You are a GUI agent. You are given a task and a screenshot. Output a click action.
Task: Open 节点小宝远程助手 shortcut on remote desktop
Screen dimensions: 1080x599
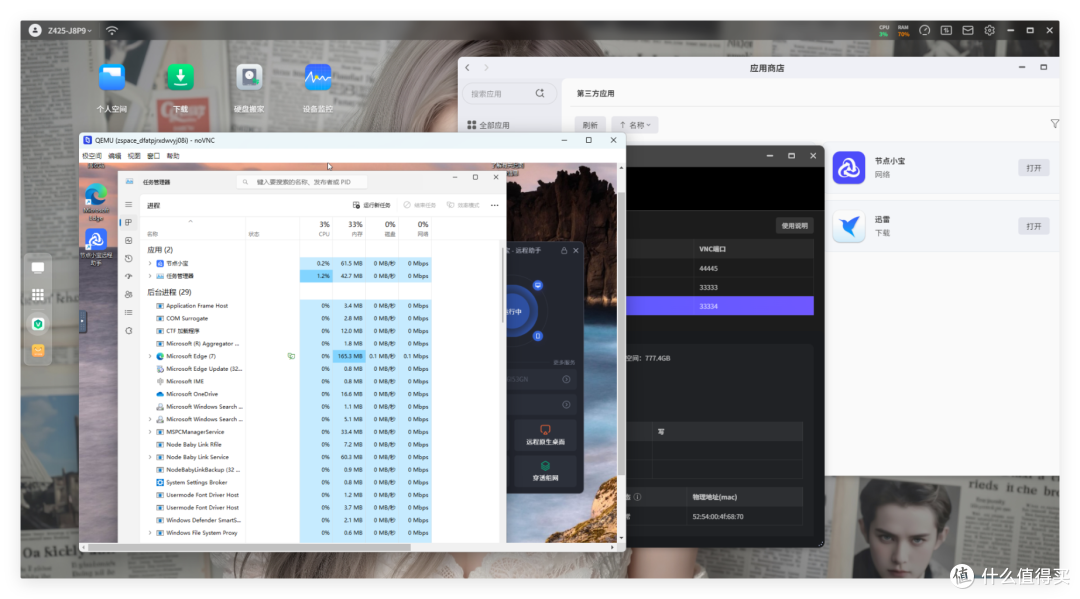(x=96, y=246)
